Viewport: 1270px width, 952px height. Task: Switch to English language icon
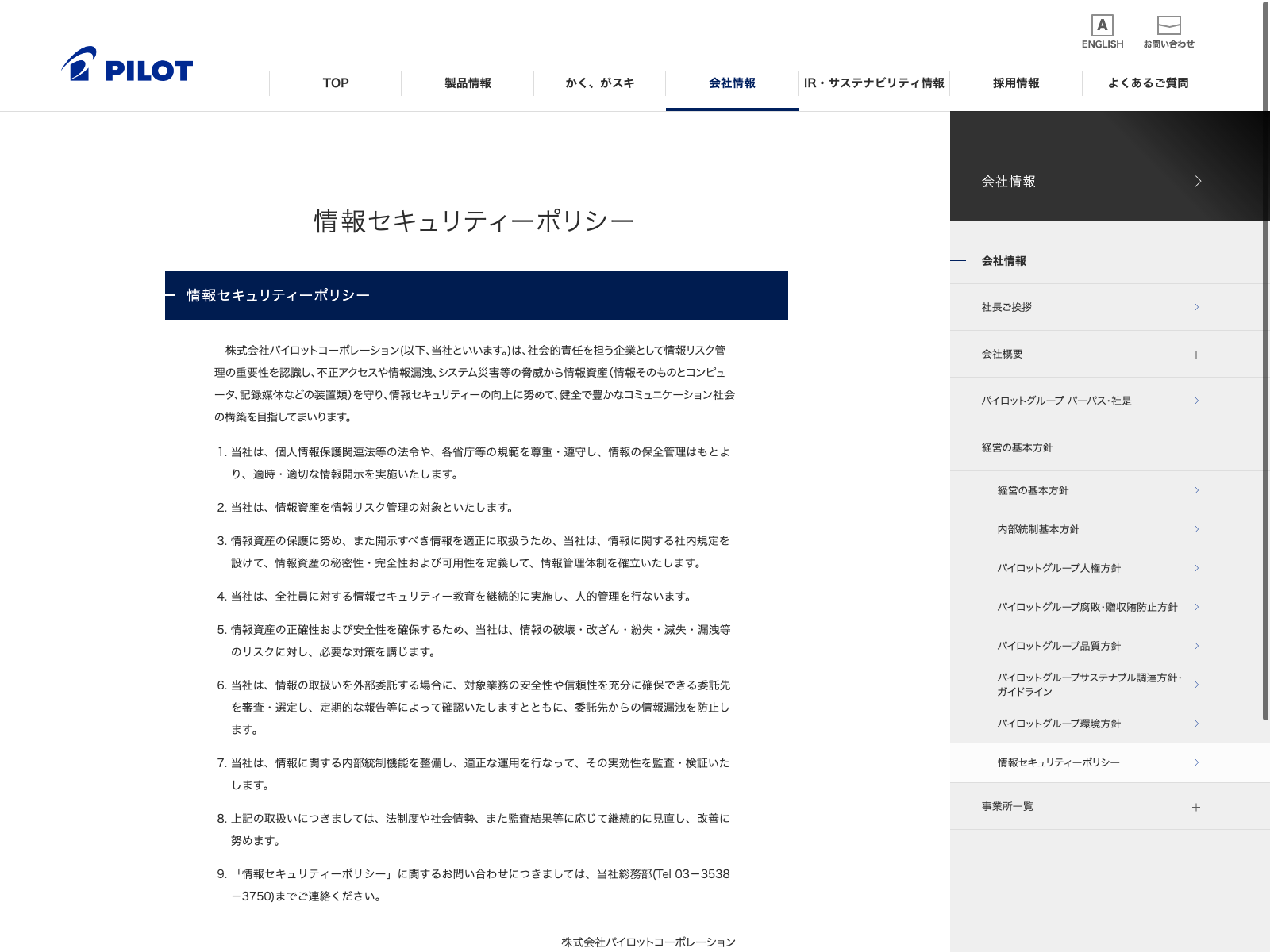[x=1102, y=26]
